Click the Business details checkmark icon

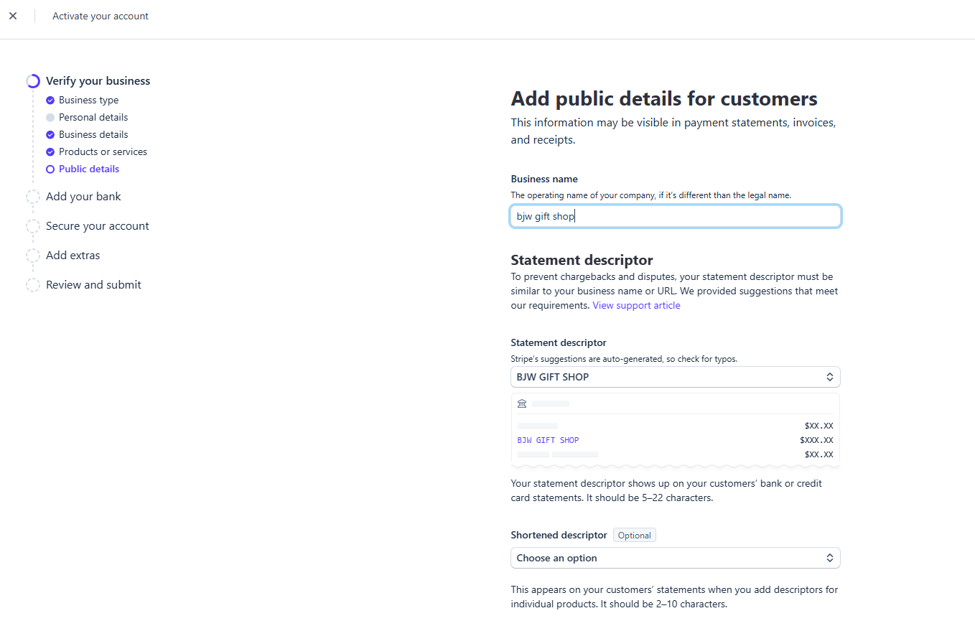click(50, 135)
